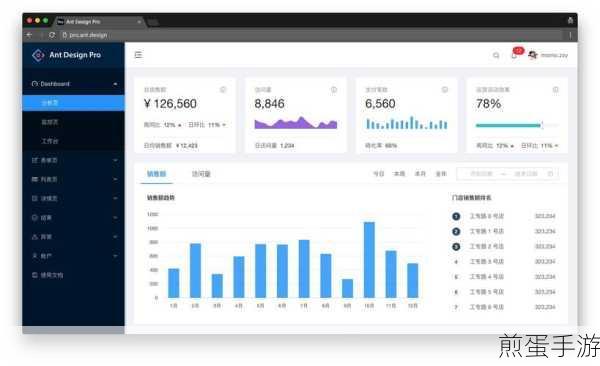This screenshot has width=600, height=366.
Task: Click the 转化率 60% footer text
Action: click(381, 146)
